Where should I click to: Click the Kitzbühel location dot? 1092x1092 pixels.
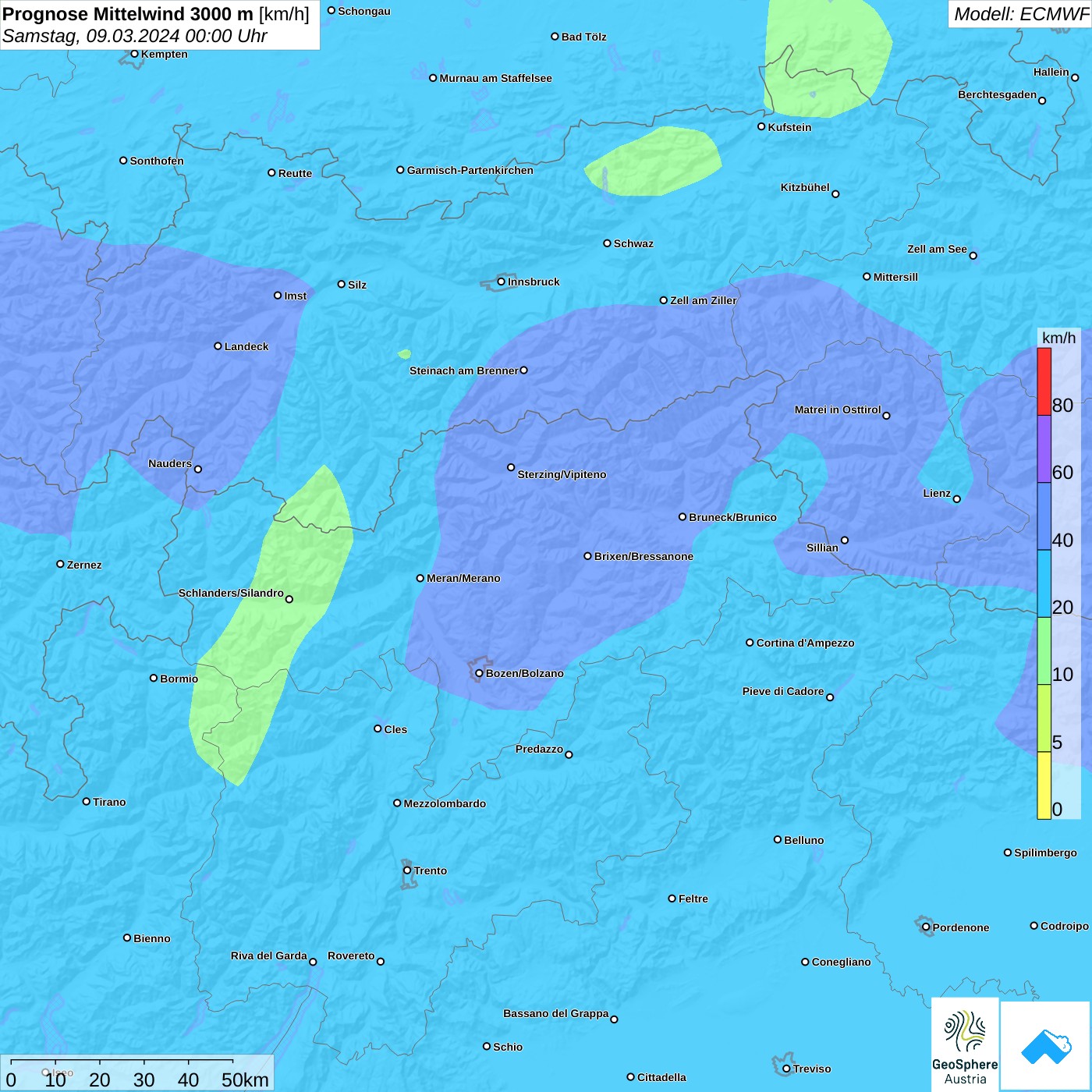(x=835, y=194)
